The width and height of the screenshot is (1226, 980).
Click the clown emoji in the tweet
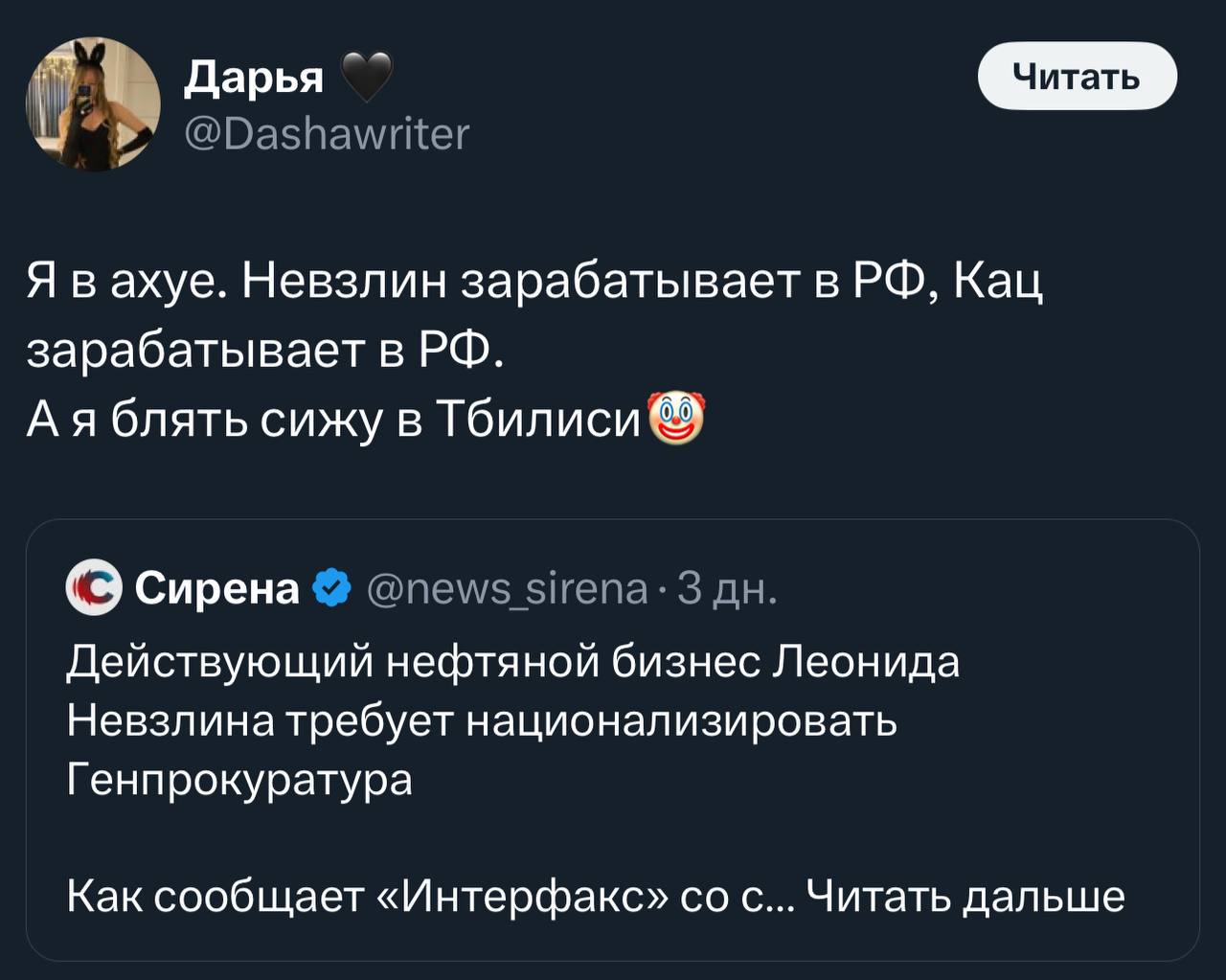tap(676, 419)
